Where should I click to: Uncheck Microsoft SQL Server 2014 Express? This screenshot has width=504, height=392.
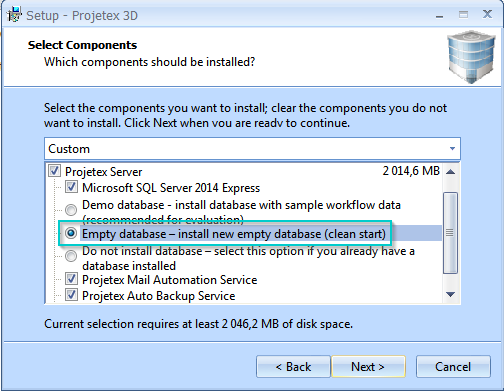tap(71, 187)
